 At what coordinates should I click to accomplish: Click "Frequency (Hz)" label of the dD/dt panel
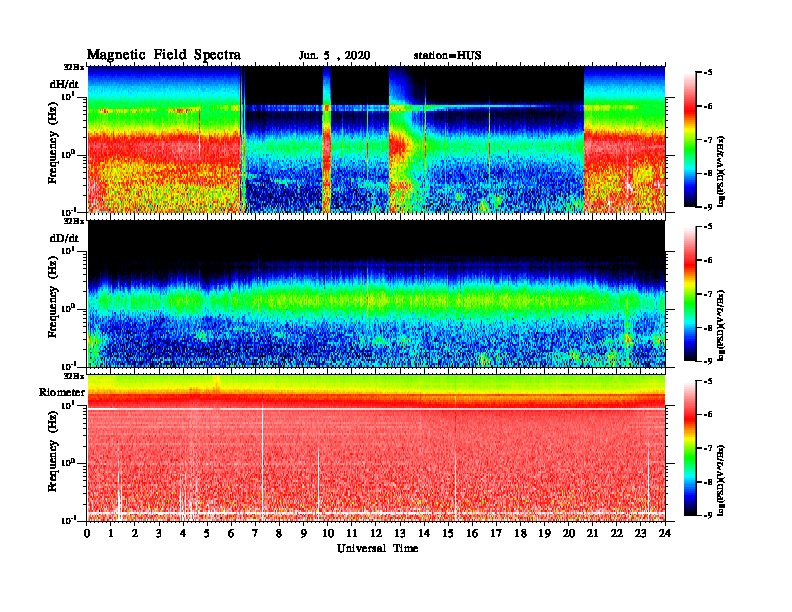click(x=53, y=297)
